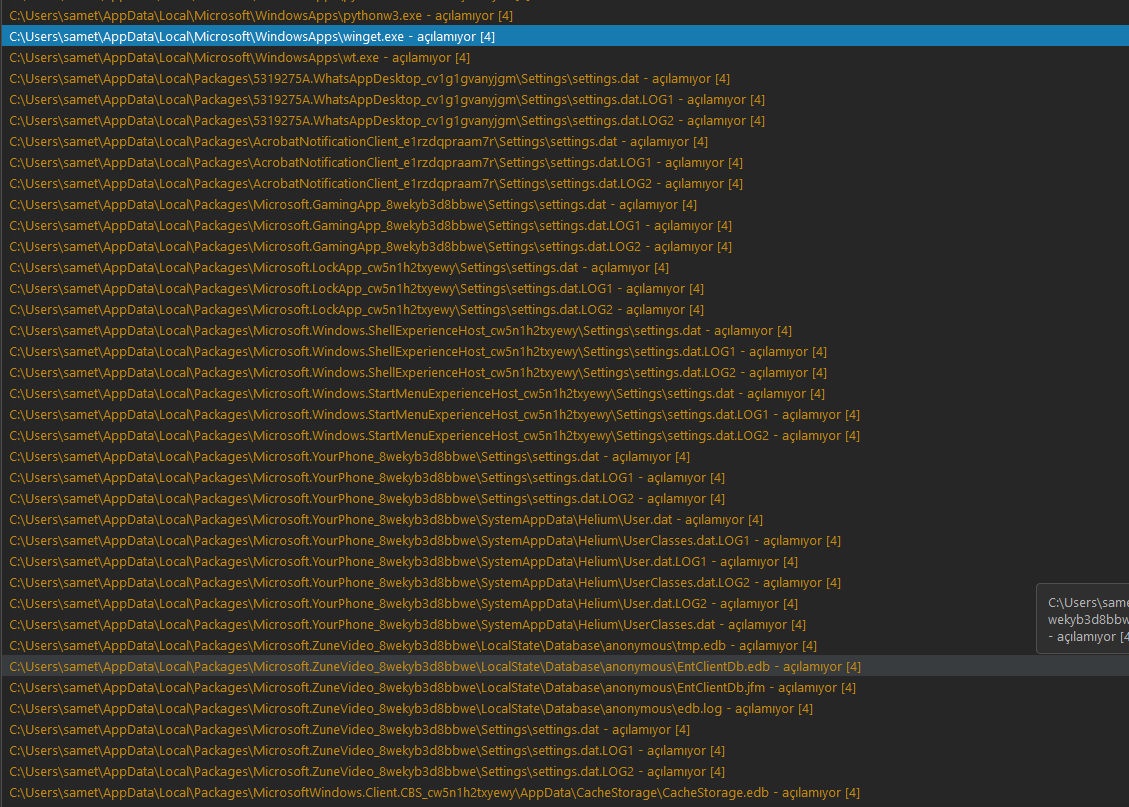Click Microsoft.LockApp Settings\settings.dat - açılamıyor row
This screenshot has height=807, width=1129.
coord(564,268)
